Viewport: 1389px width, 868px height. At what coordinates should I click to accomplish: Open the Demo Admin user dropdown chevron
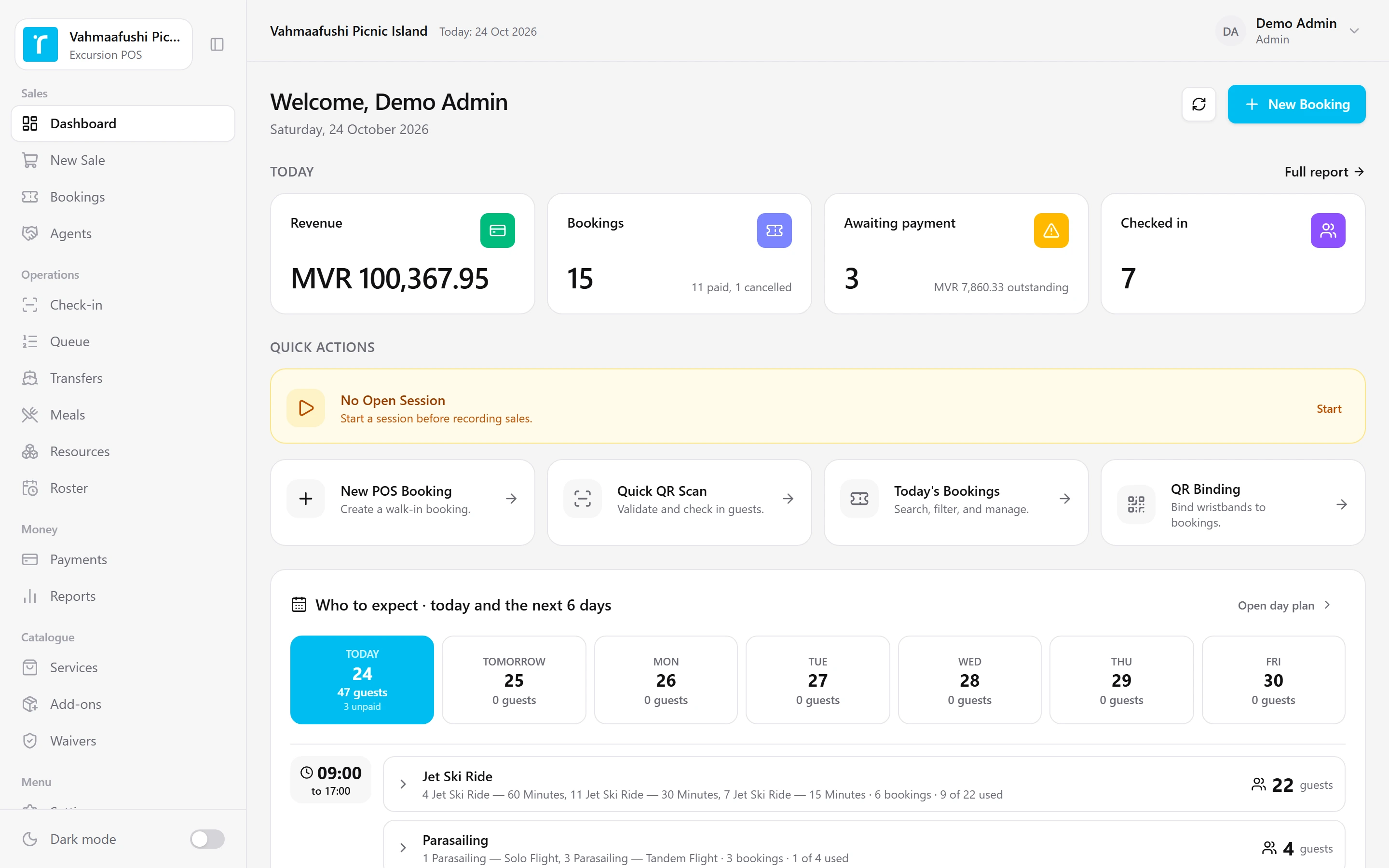[1354, 31]
